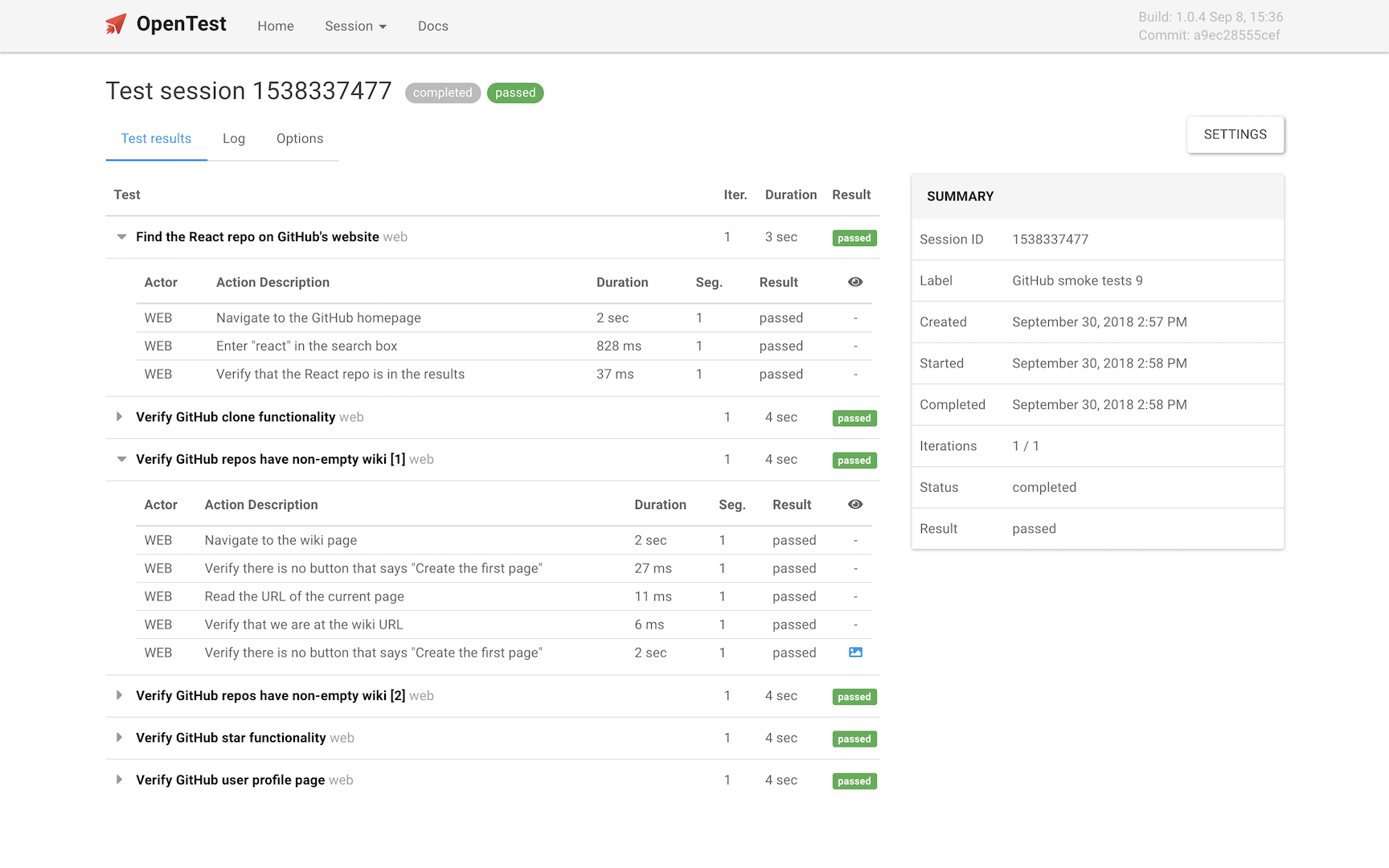
Task: Click the Iter. column header
Action: point(735,194)
